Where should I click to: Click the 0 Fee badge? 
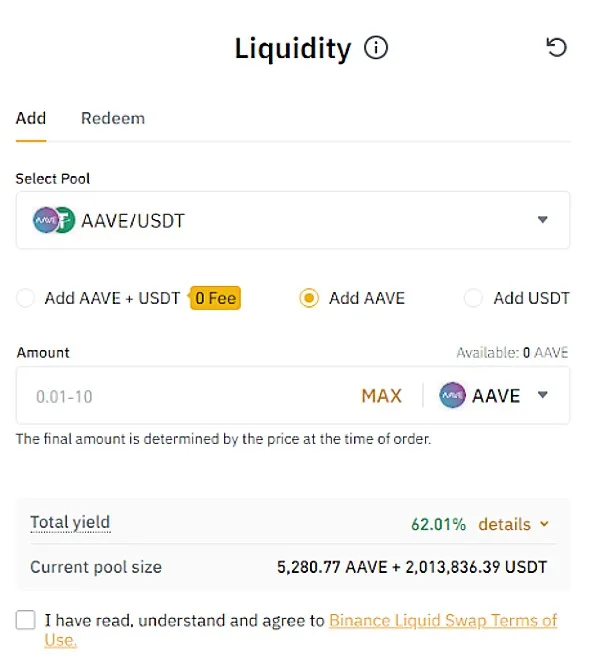tap(216, 298)
